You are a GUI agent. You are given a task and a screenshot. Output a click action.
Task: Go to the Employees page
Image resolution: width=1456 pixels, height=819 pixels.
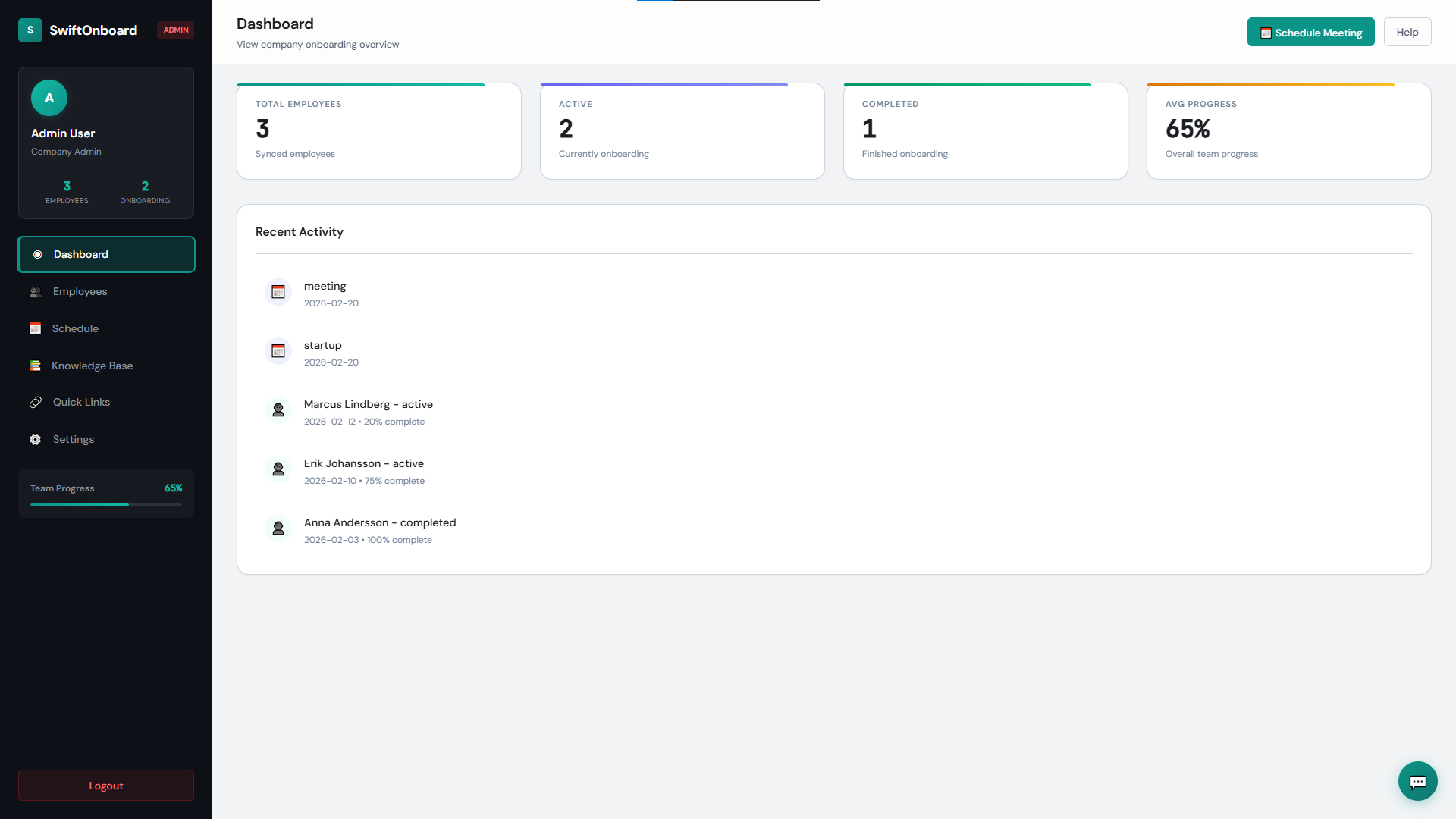click(80, 291)
